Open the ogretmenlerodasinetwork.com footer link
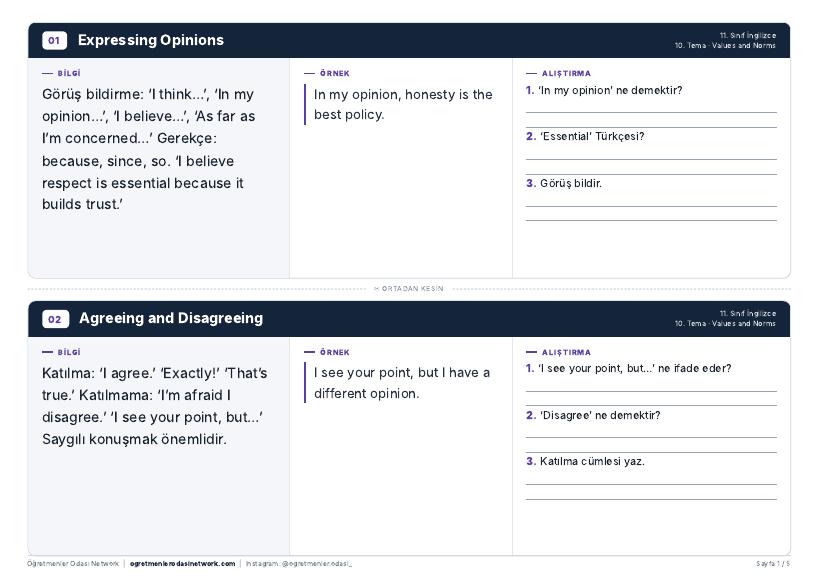The height and width of the screenshot is (579, 819). click(182, 564)
